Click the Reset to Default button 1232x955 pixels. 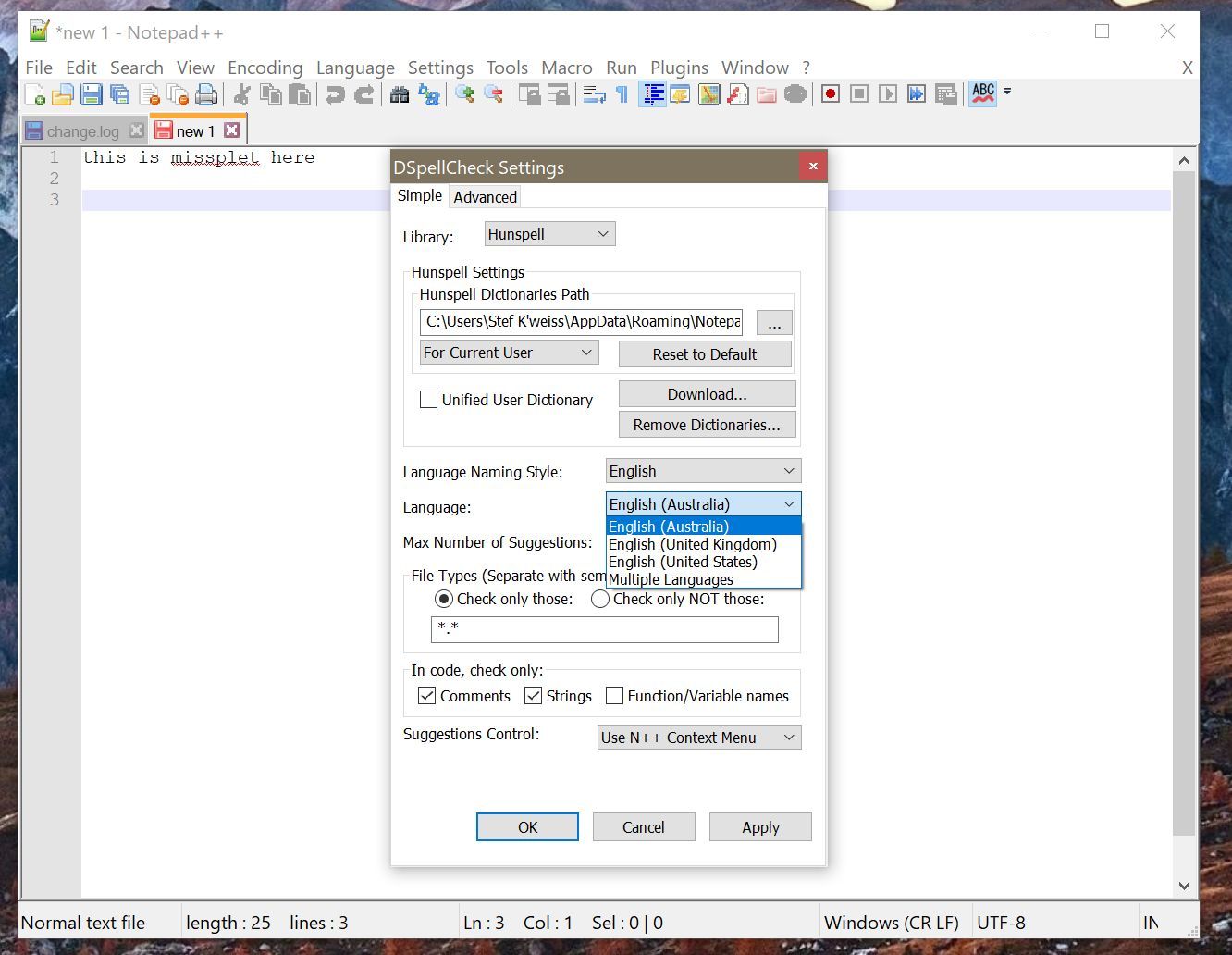point(705,354)
